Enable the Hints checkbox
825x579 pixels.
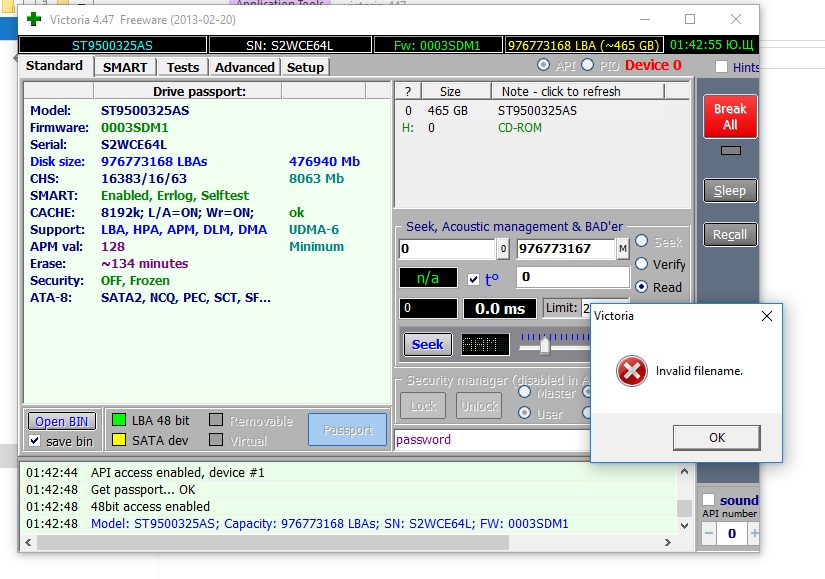721,67
